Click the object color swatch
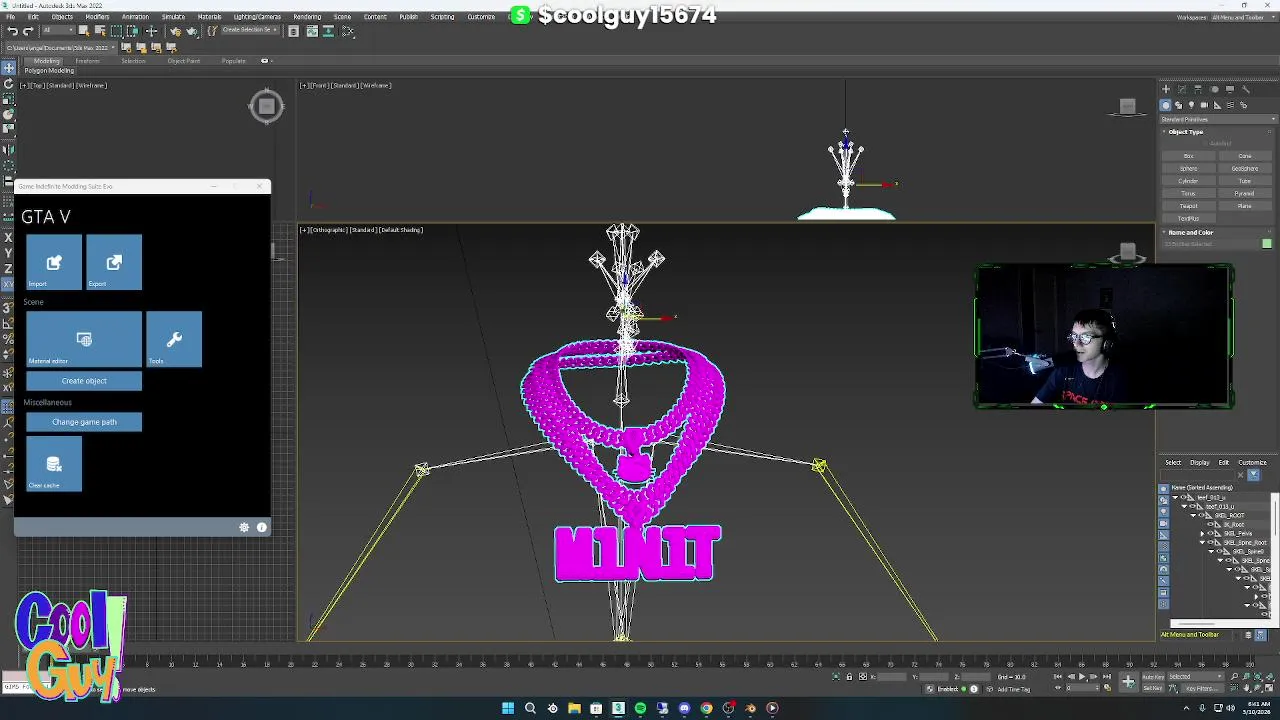The width and height of the screenshot is (1280, 720). 1267,243
